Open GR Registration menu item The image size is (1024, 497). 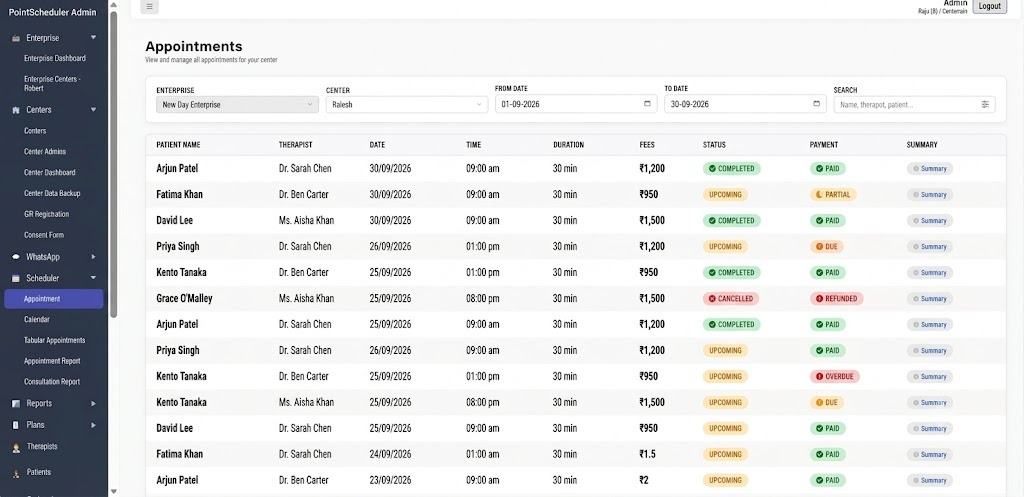point(46,214)
